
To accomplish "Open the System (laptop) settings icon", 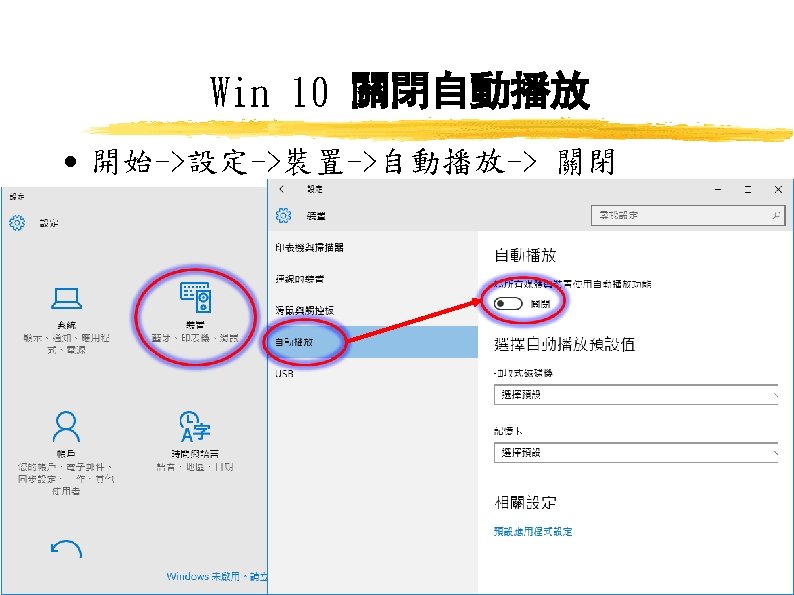I will coord(66,298).
